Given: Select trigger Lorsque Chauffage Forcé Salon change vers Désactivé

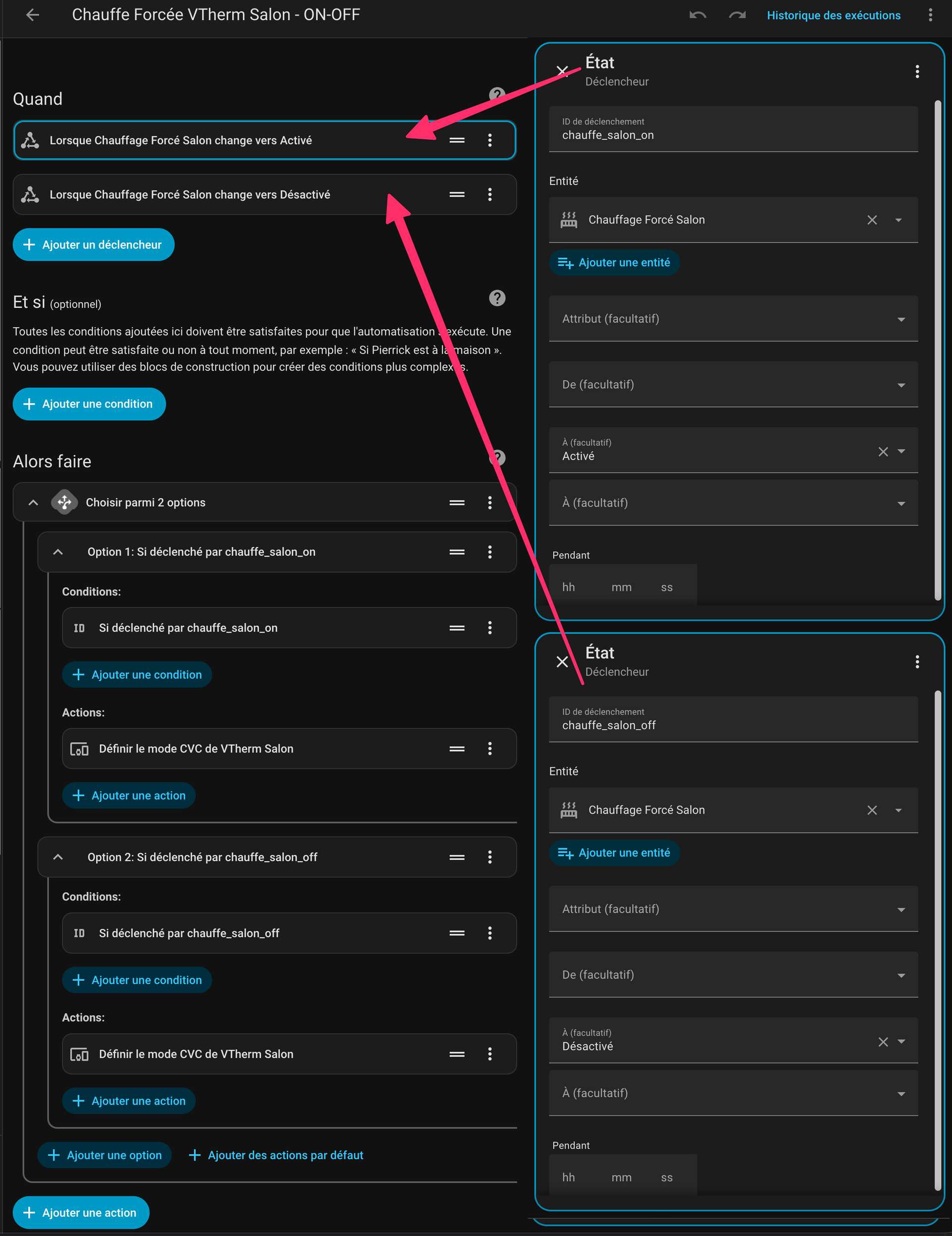Looking at the screenshot, I should click(x=189, y=195).
